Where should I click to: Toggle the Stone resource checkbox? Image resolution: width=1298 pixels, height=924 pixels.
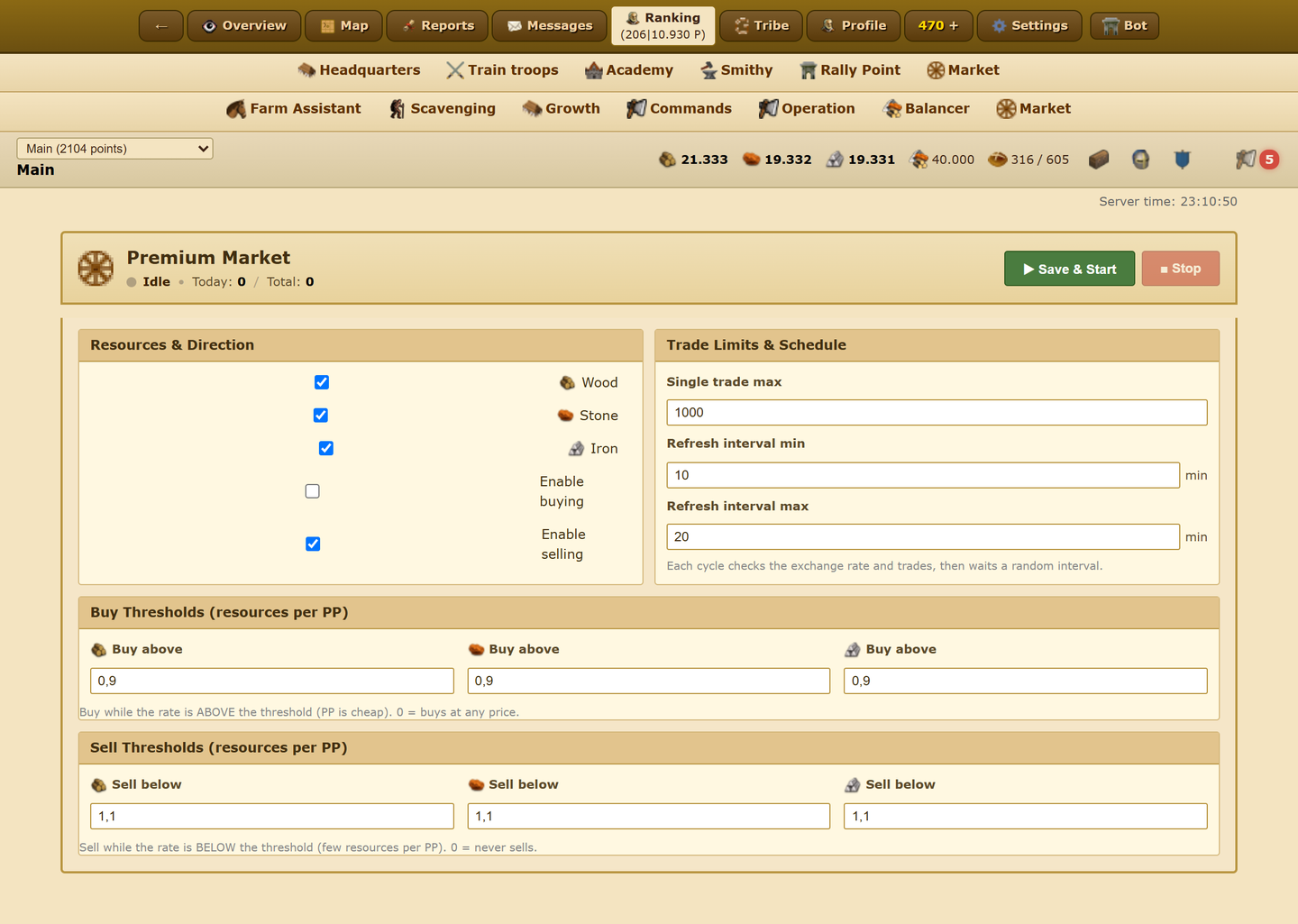coord(320,416)
